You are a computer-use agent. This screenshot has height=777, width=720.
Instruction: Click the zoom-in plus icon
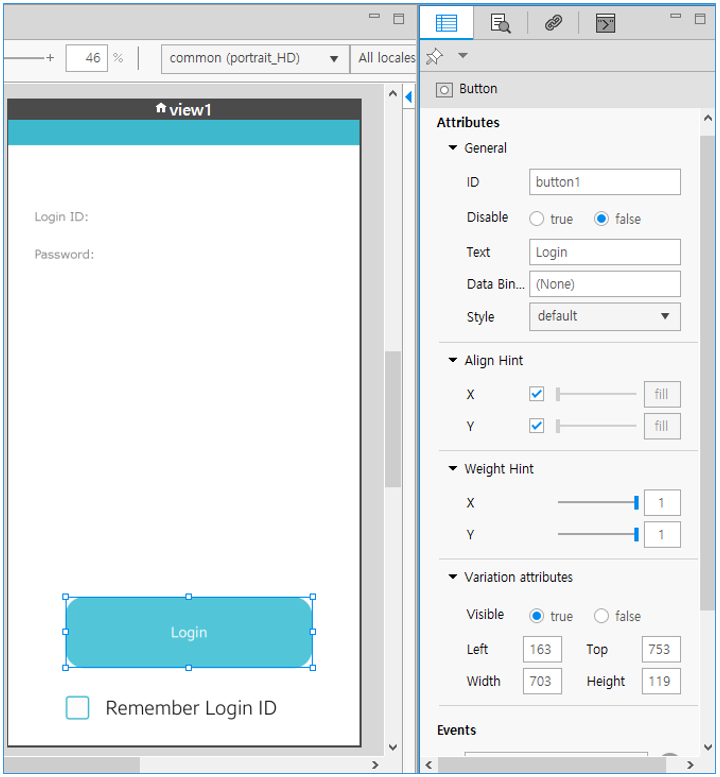pyautogui.click(x=50, y=58)
